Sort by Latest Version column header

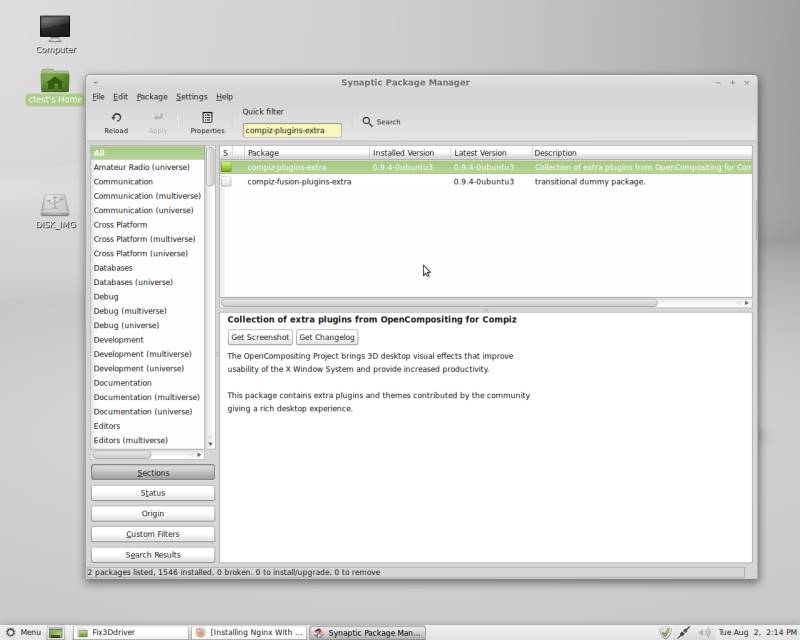(x=491, y=153)
